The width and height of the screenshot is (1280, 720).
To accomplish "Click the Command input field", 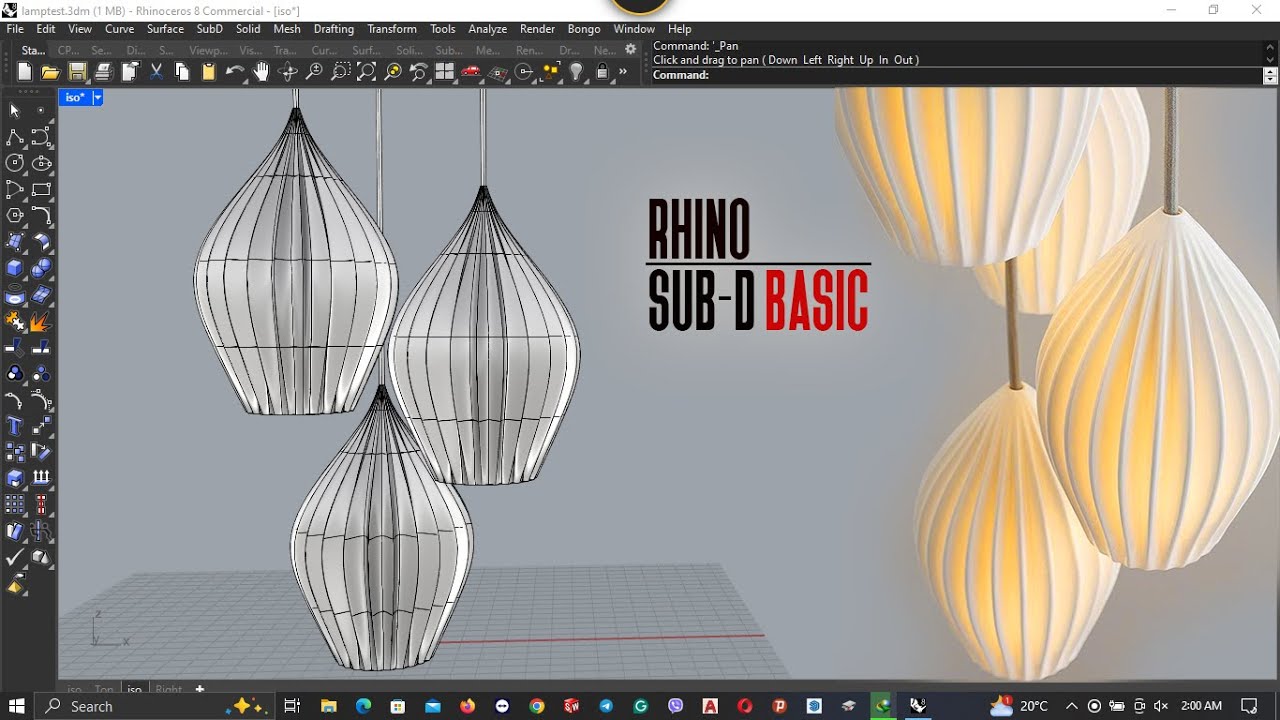I will (x=957, y=75).
